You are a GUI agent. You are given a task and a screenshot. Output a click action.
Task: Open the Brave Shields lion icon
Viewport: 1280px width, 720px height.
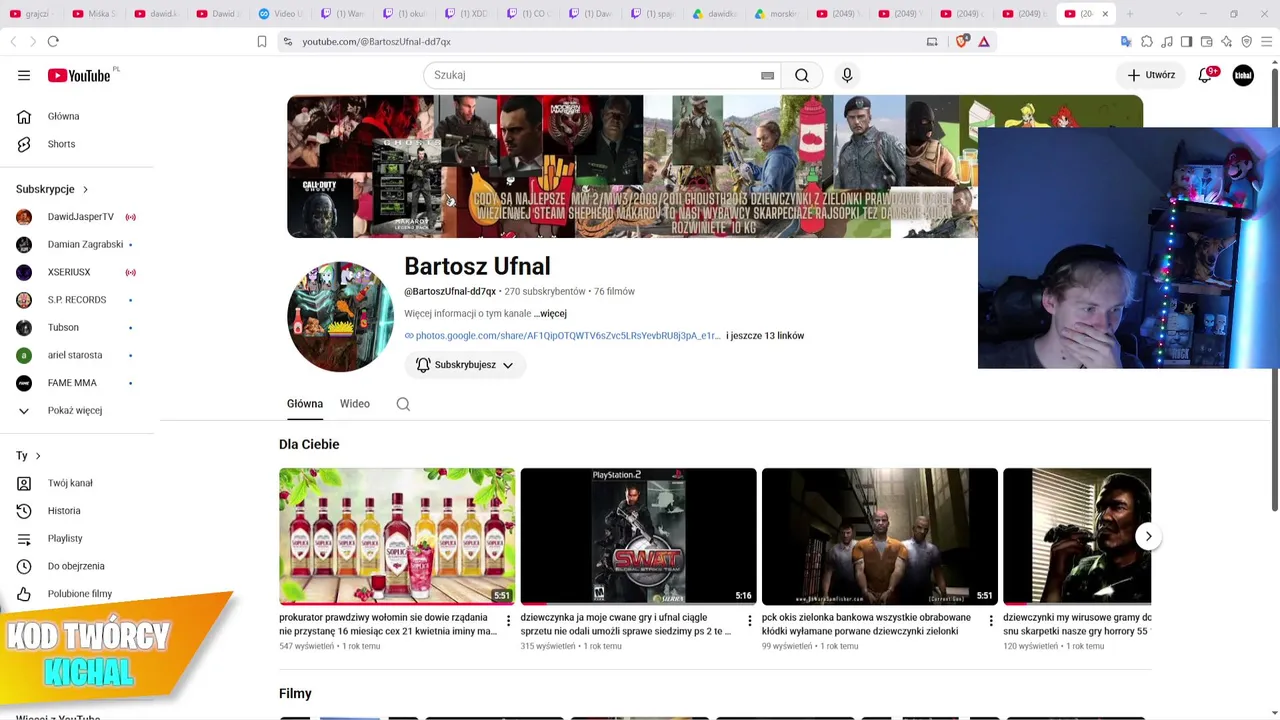pyautogui.click(x=962, y=41)
